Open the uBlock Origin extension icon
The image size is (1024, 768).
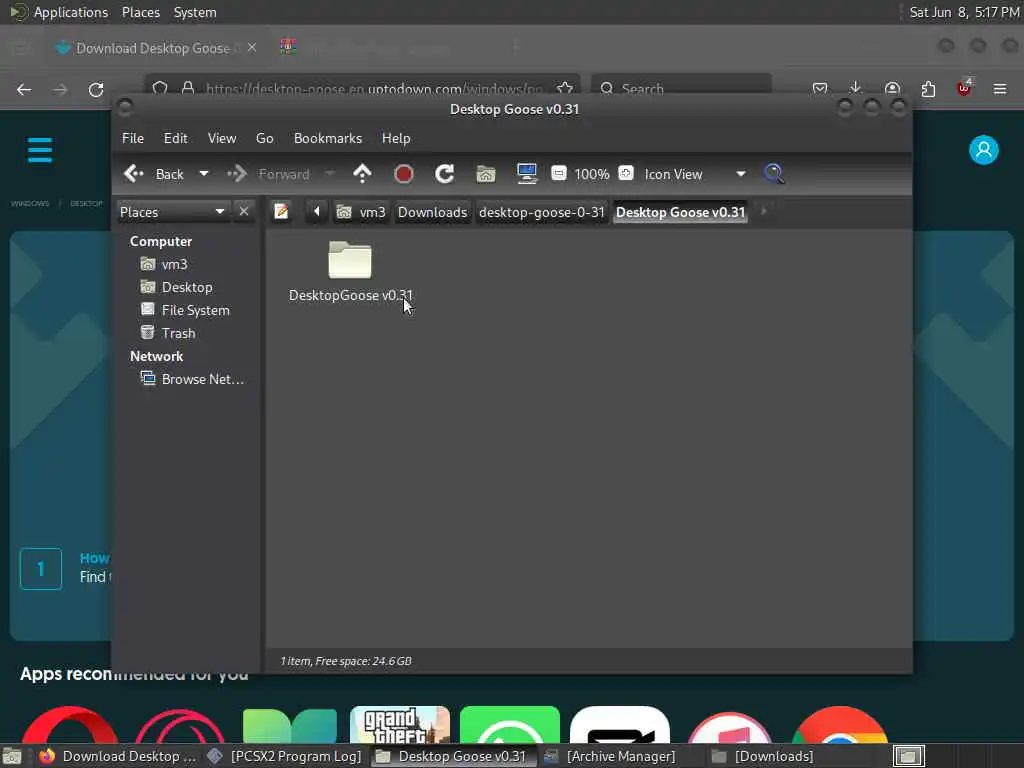tap(964, 88)
